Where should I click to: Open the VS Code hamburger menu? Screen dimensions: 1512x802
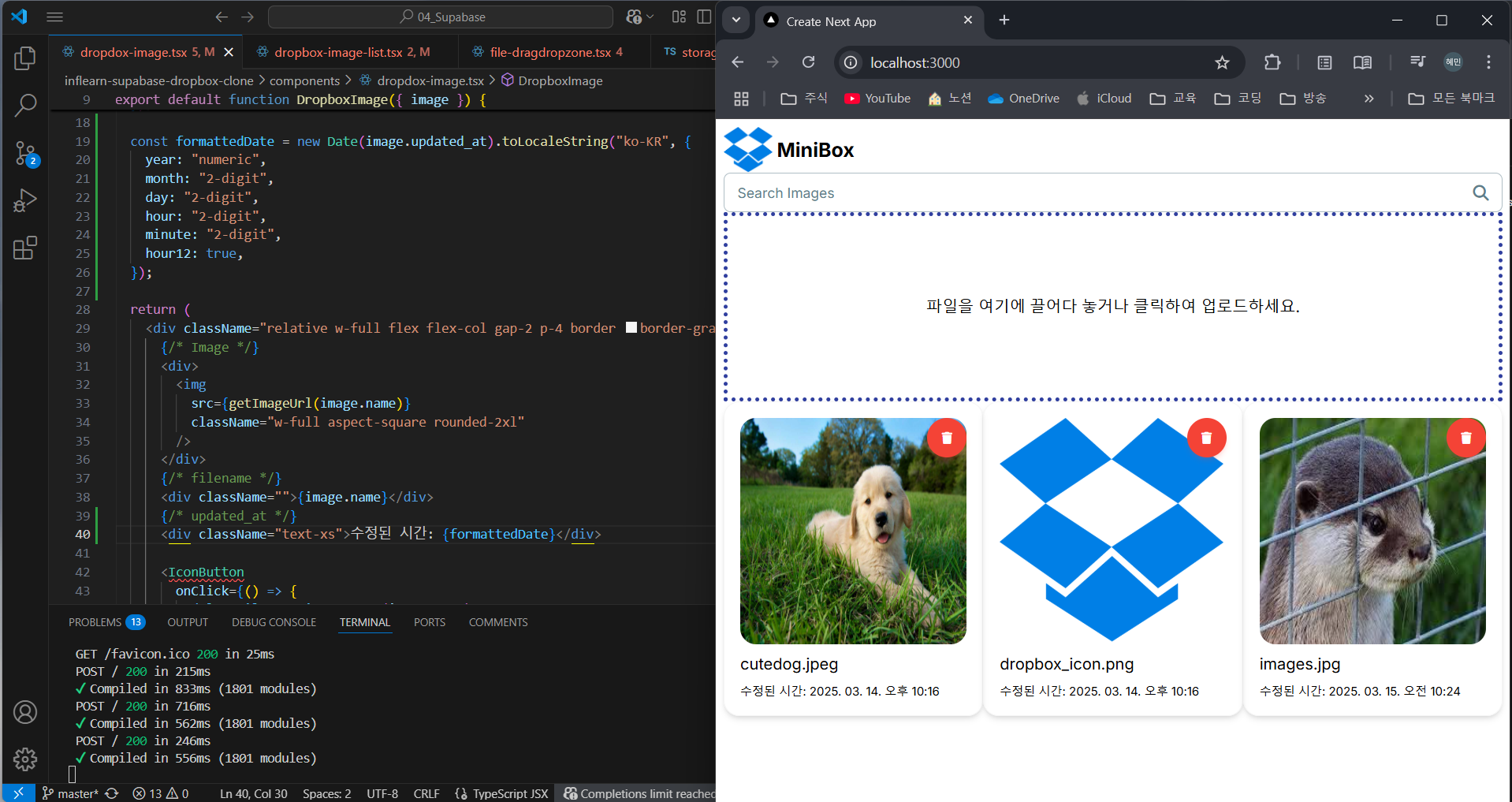pyautogui.click(x=54, y=17)
